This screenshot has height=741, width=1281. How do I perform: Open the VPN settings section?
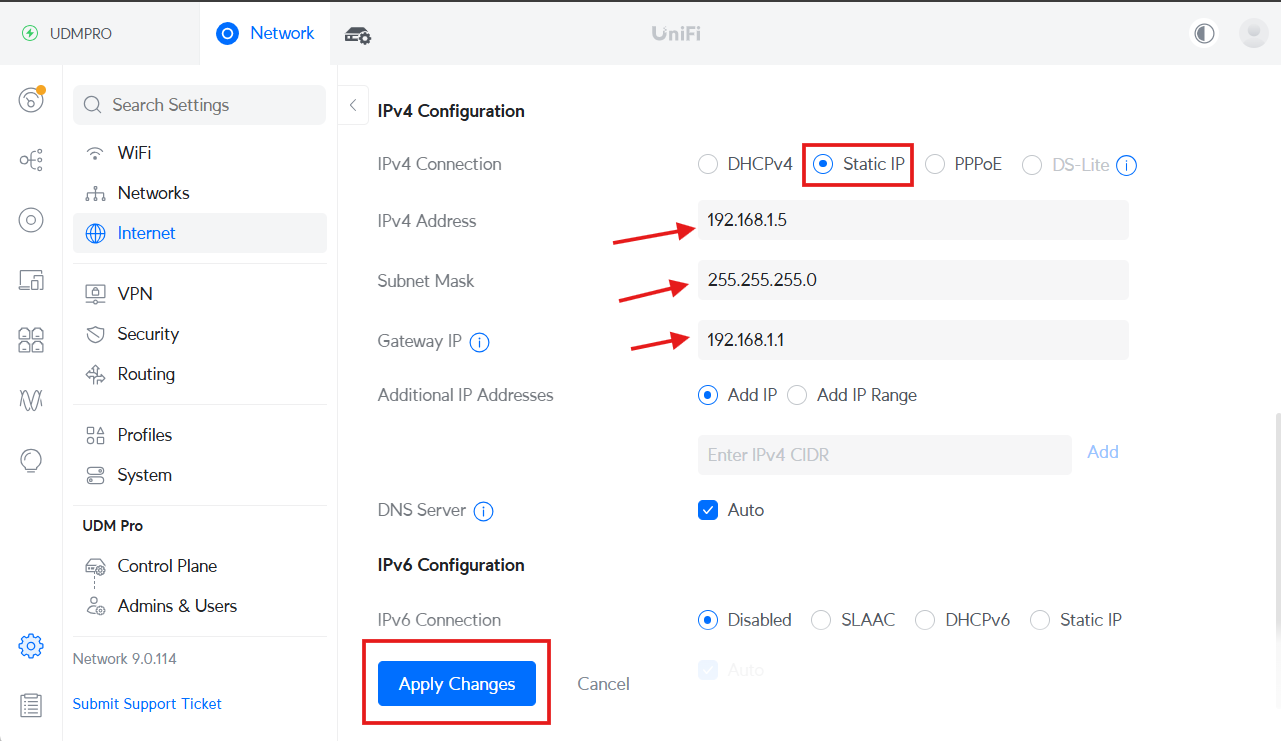pos(134,294)
